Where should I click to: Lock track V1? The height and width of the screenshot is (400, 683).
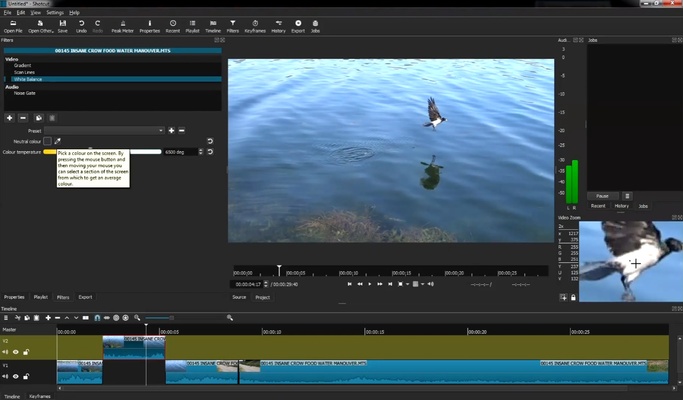coord(26,376)
